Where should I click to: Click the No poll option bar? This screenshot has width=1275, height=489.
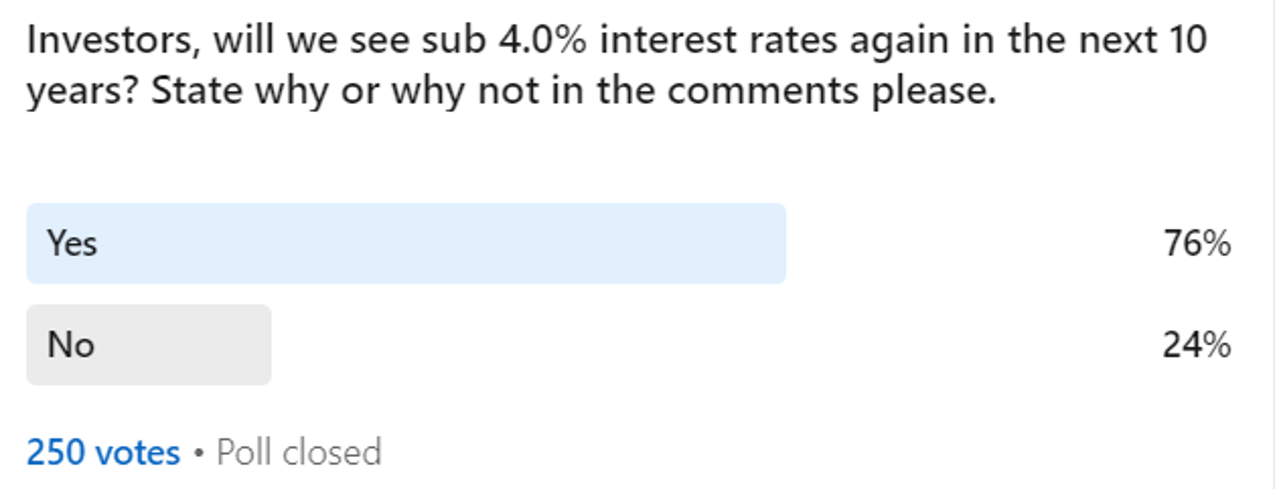pyautogui.click(x=148, y=345)
